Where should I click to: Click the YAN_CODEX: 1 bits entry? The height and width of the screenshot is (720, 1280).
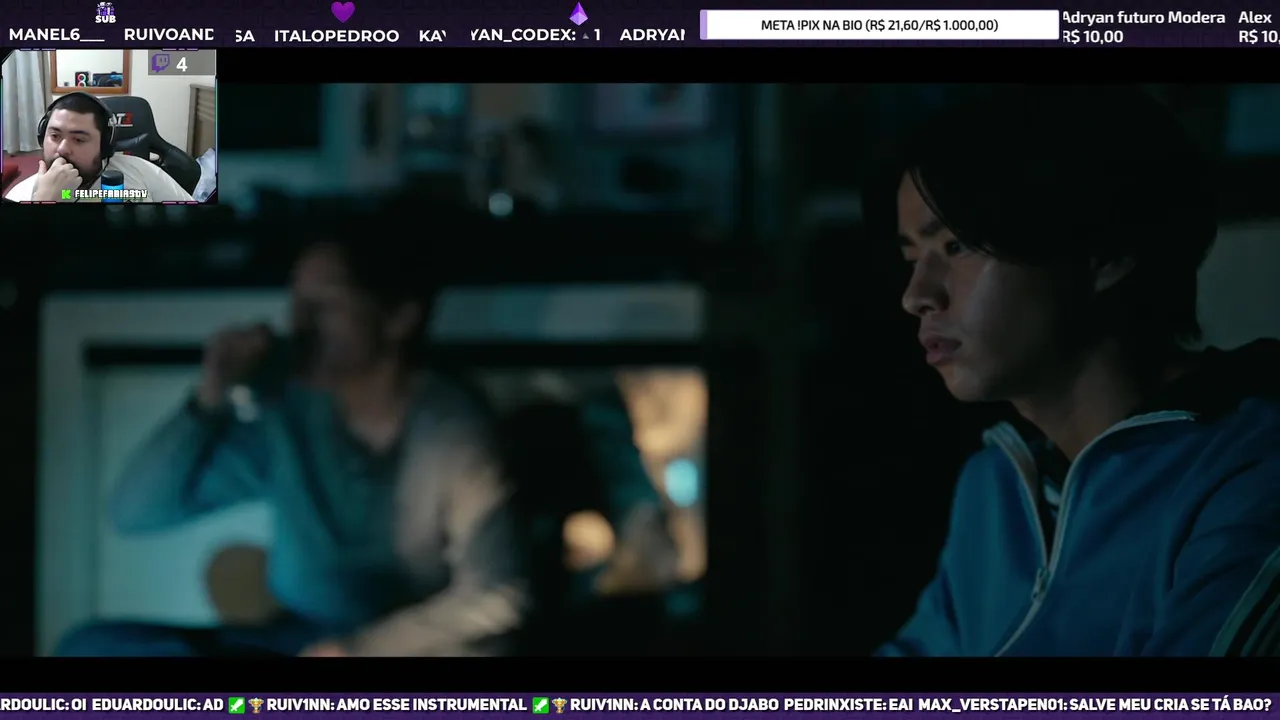point(536,35)
